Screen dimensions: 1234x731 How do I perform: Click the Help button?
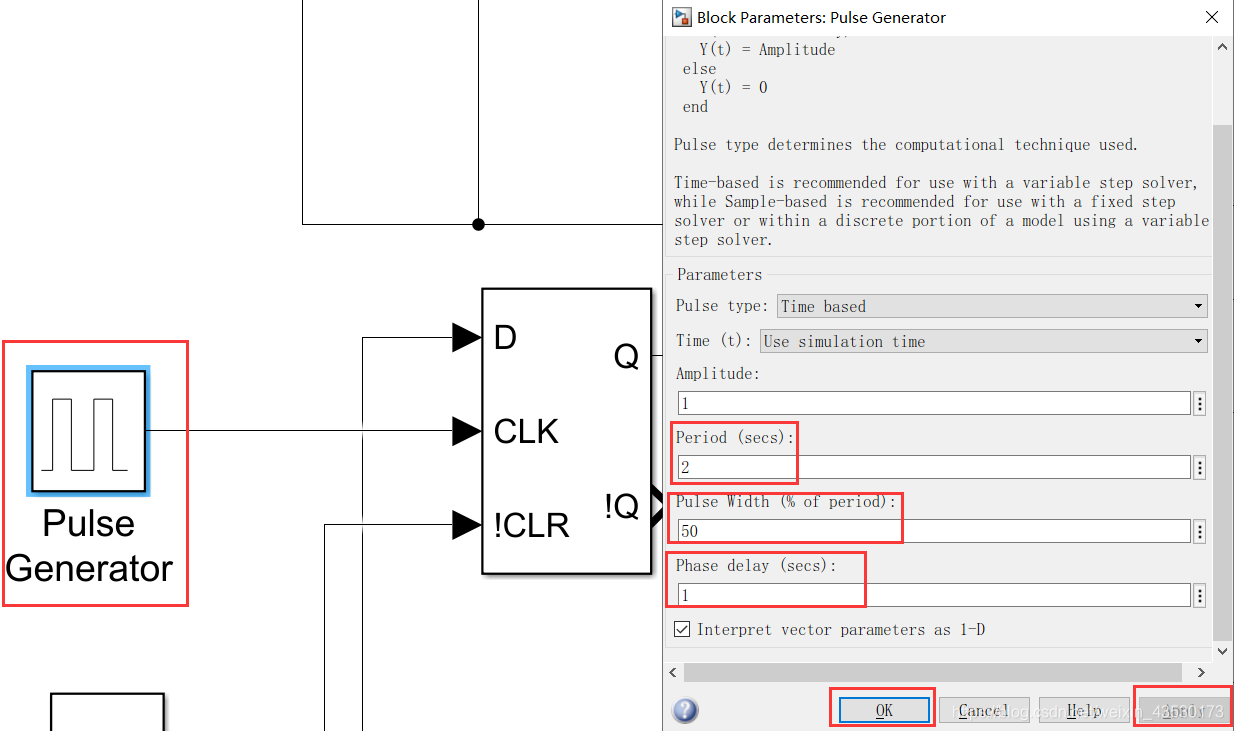[1084, 710]
